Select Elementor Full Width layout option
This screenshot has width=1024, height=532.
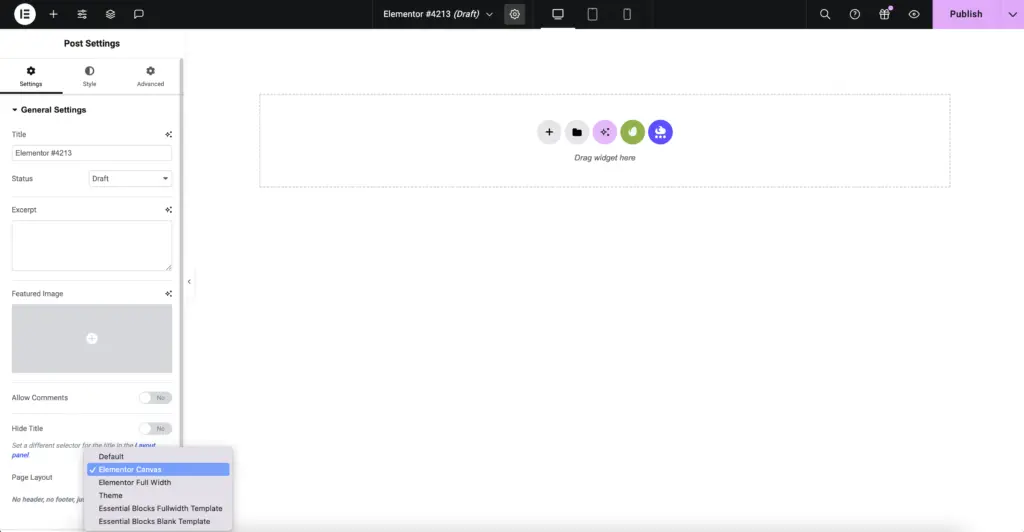pos(135,483)
